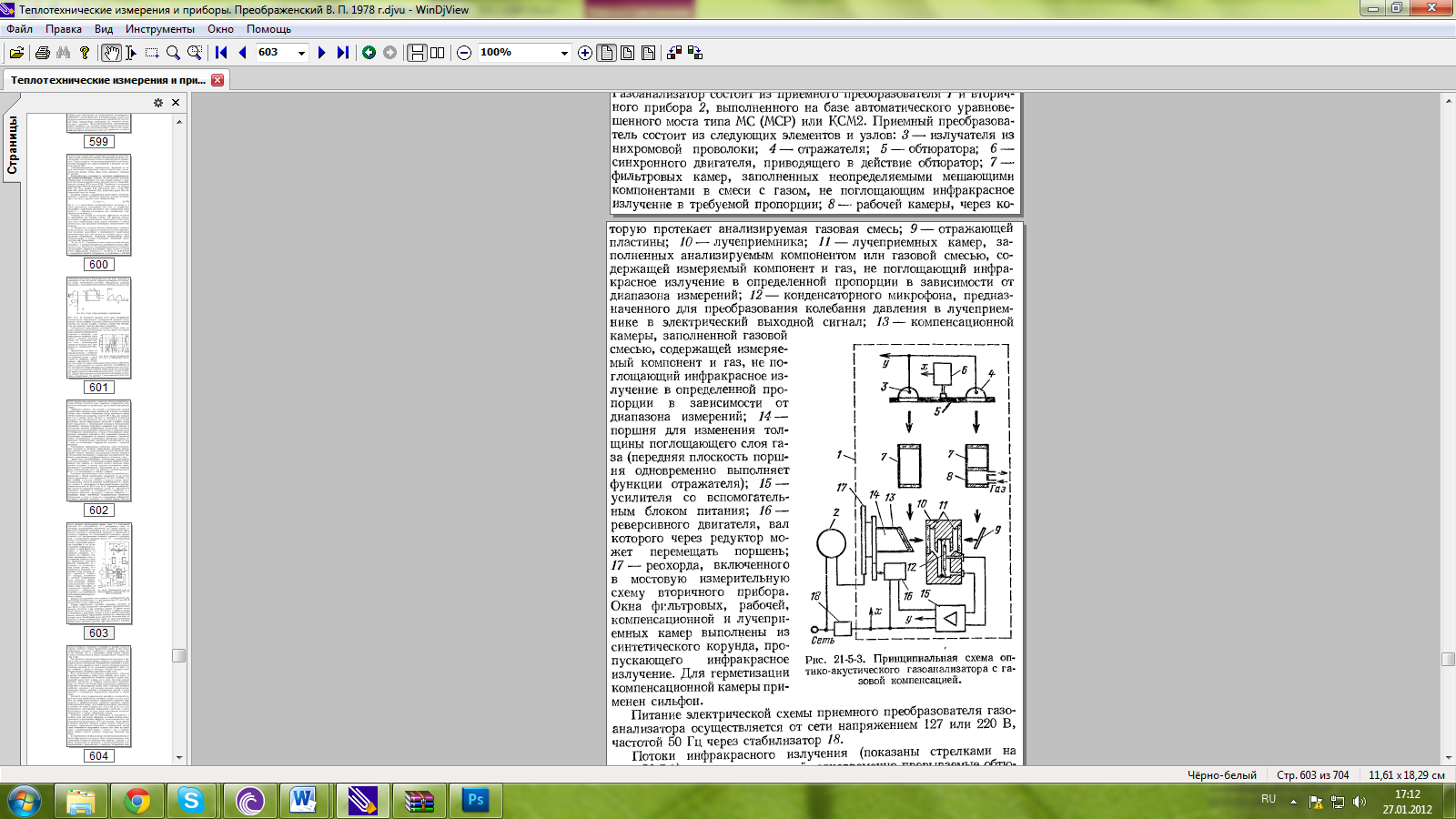Zoom out with the minus button
The height and width of the screenshot is (819, 1456).
tap(464, 53)
